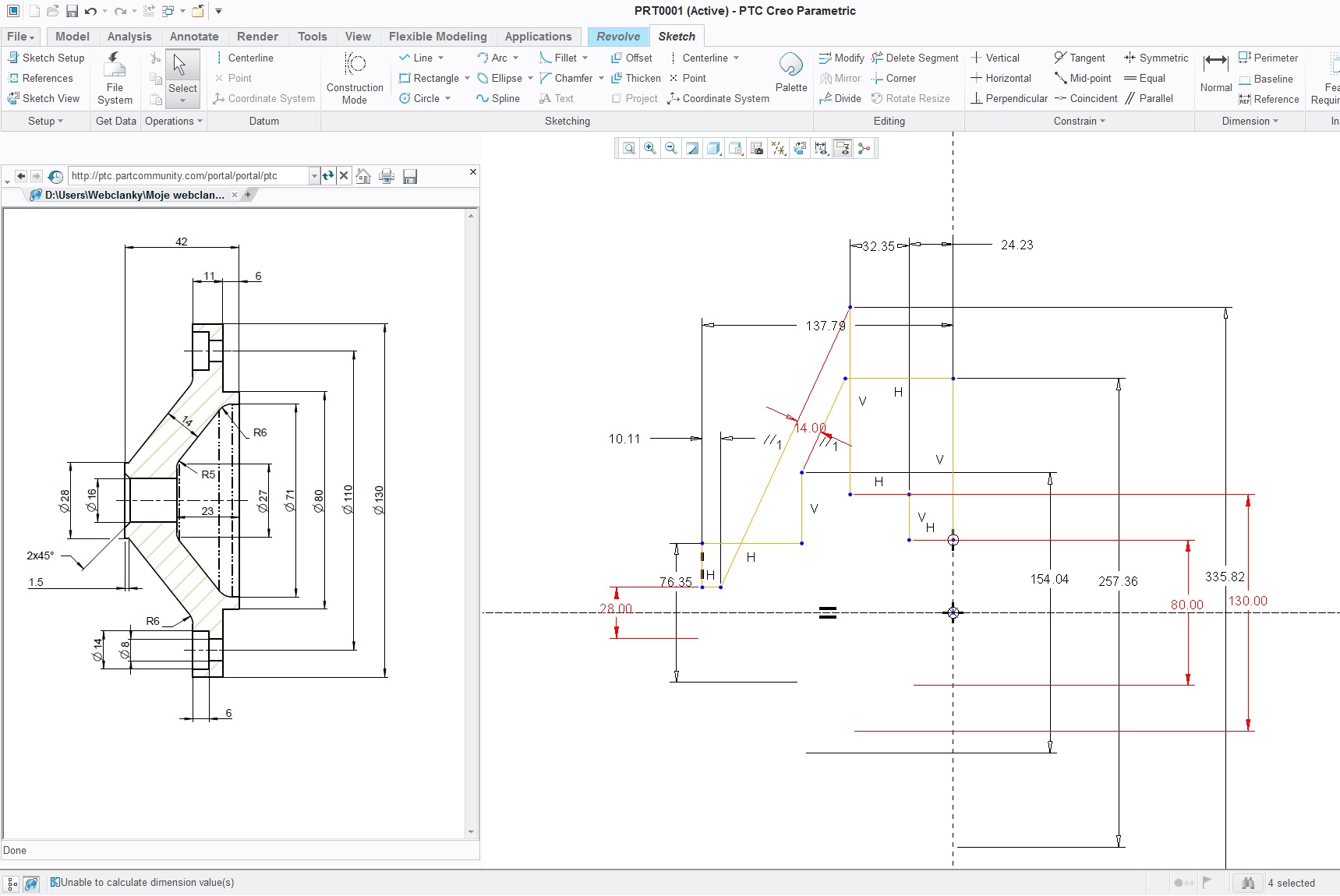
Task: Close the Moje webclanky browser tab
Action: coord(235,195)
